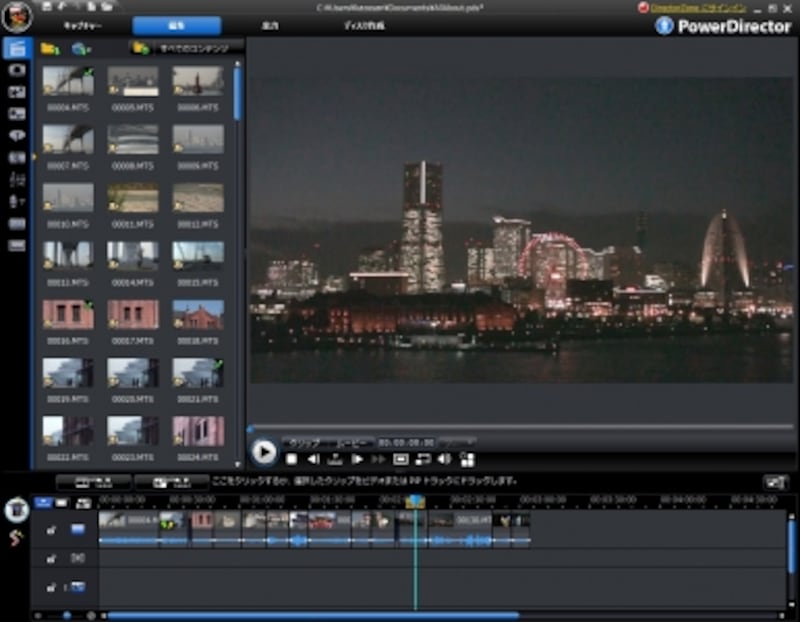
Task: Click the import media folder icon
Action: click(50, 48)
